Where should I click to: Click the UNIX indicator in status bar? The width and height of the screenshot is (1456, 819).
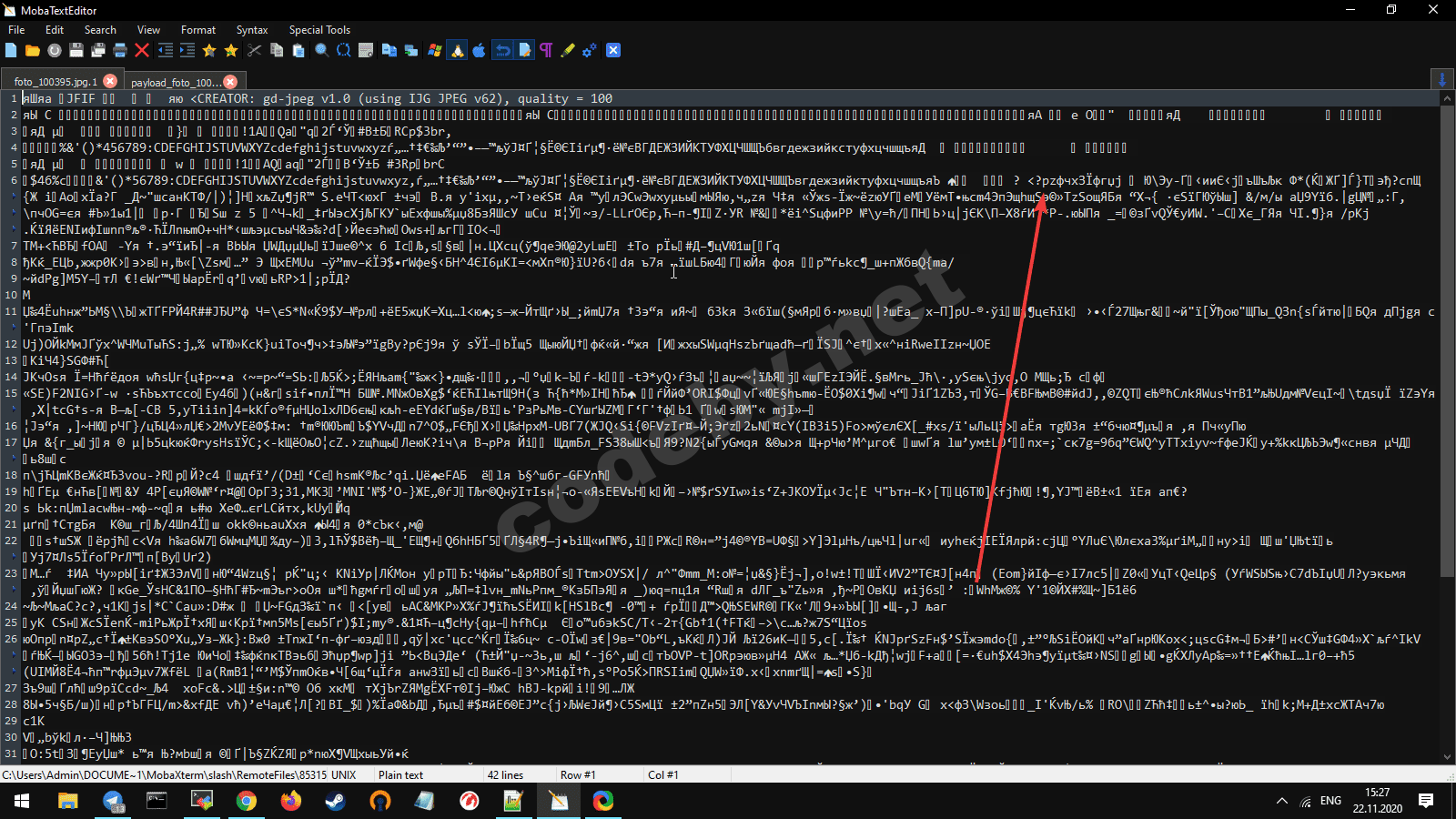pyautogui.click(x=343, y=775)
